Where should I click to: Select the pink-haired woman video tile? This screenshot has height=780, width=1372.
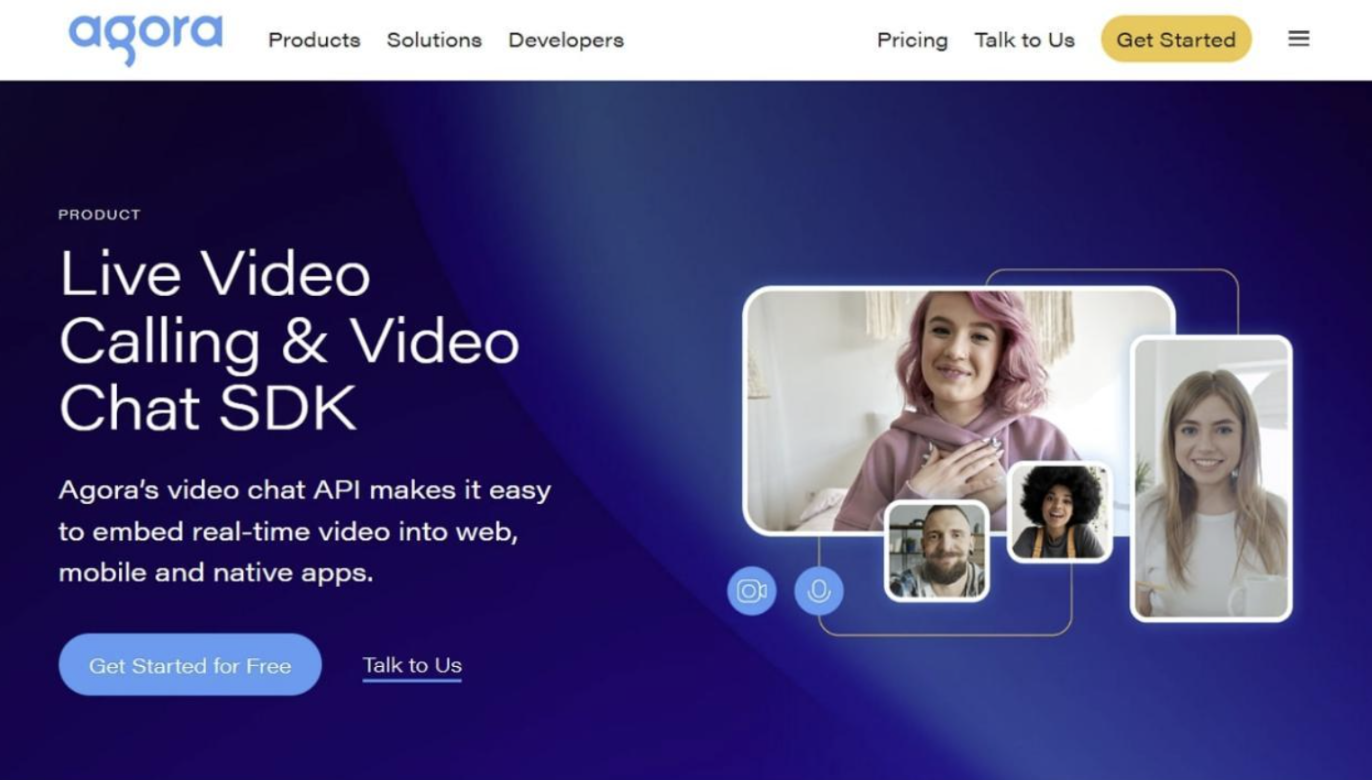pos(958,410)
